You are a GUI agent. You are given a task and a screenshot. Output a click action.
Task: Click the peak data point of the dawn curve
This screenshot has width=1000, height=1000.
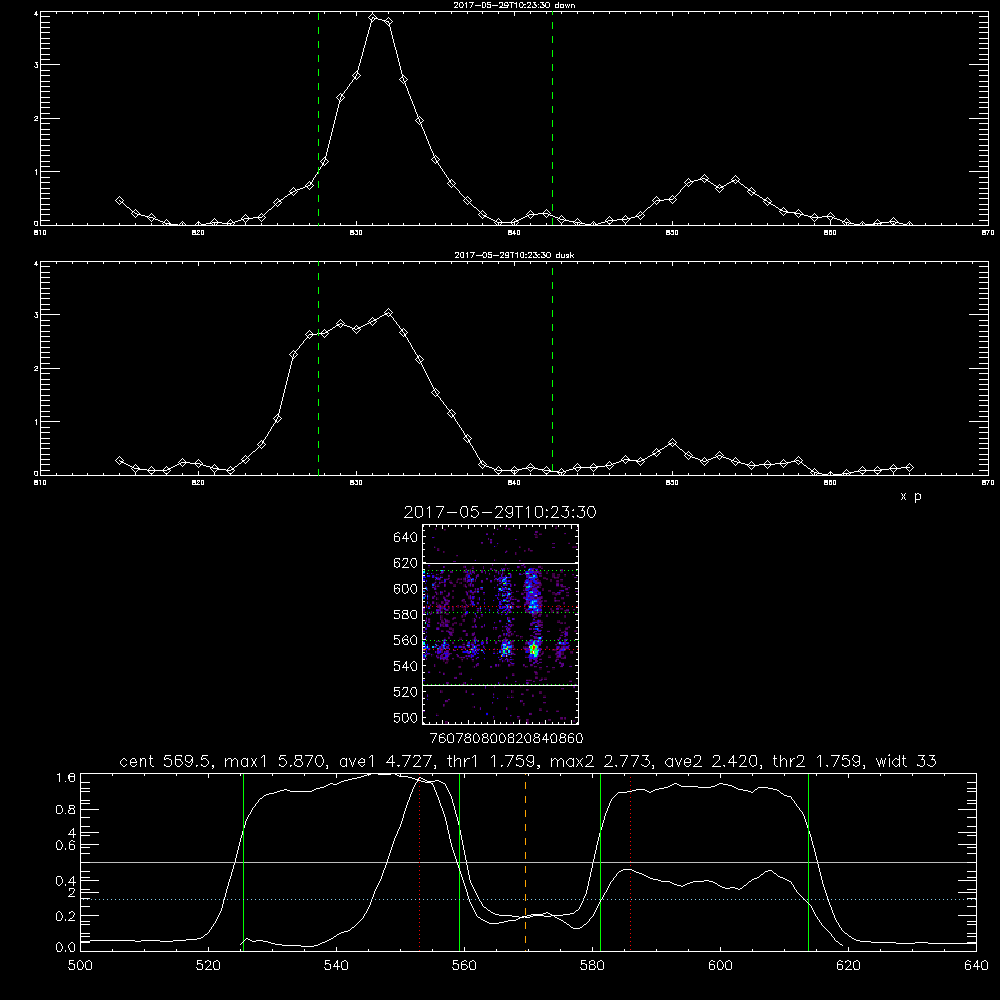[x=373, y=18]
